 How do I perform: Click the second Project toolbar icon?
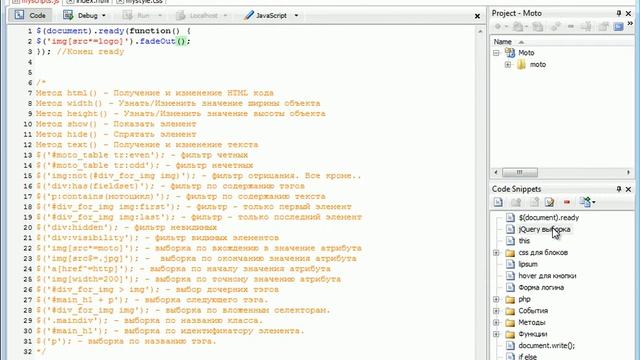pyautogui.click(x=518, y=27)
